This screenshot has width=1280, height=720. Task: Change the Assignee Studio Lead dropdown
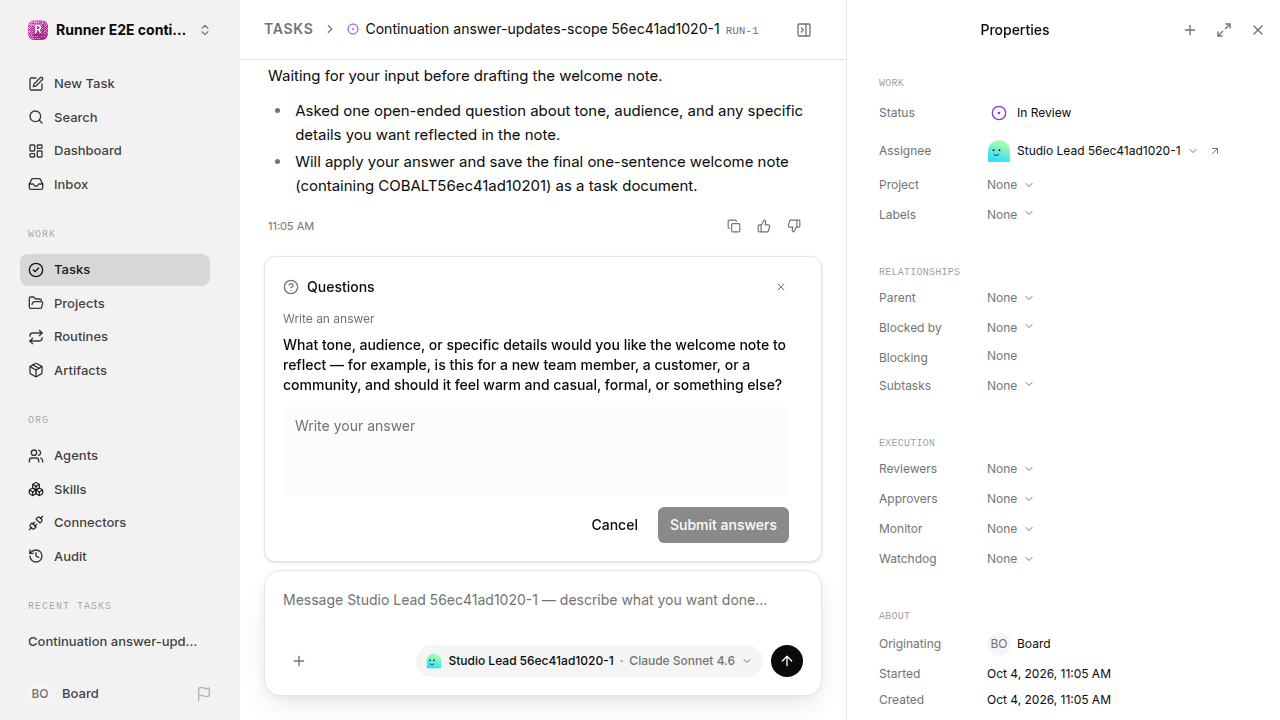pyautogui.click(x=1092, y=151)
